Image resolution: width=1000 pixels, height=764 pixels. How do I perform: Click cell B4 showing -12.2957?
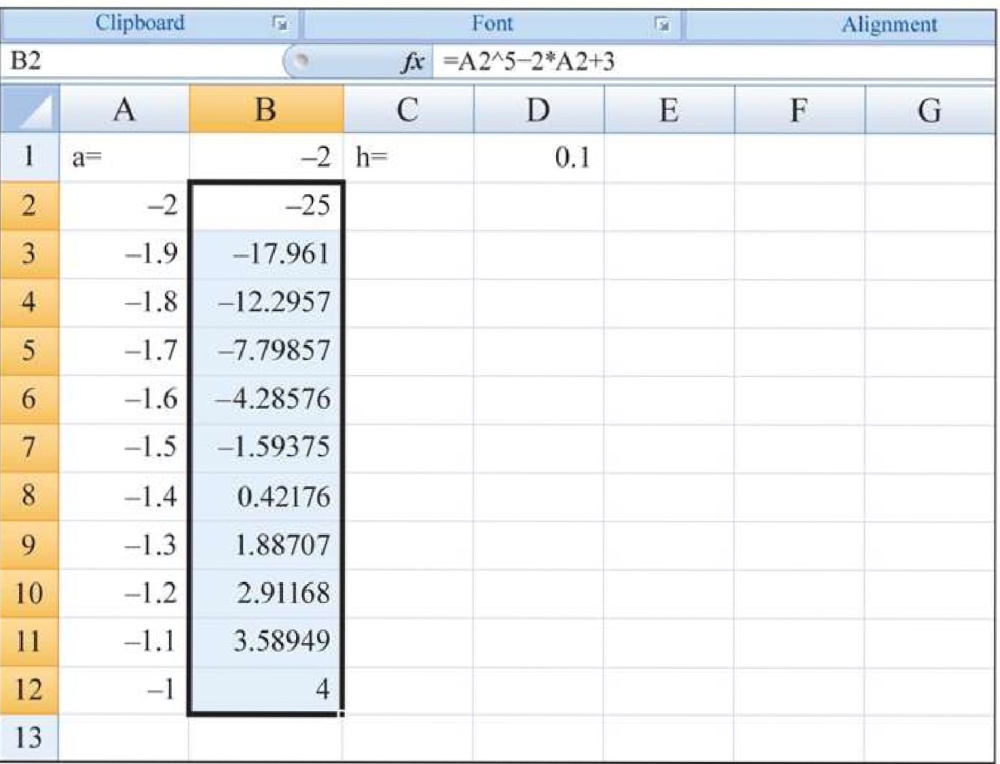coord(266,302)
